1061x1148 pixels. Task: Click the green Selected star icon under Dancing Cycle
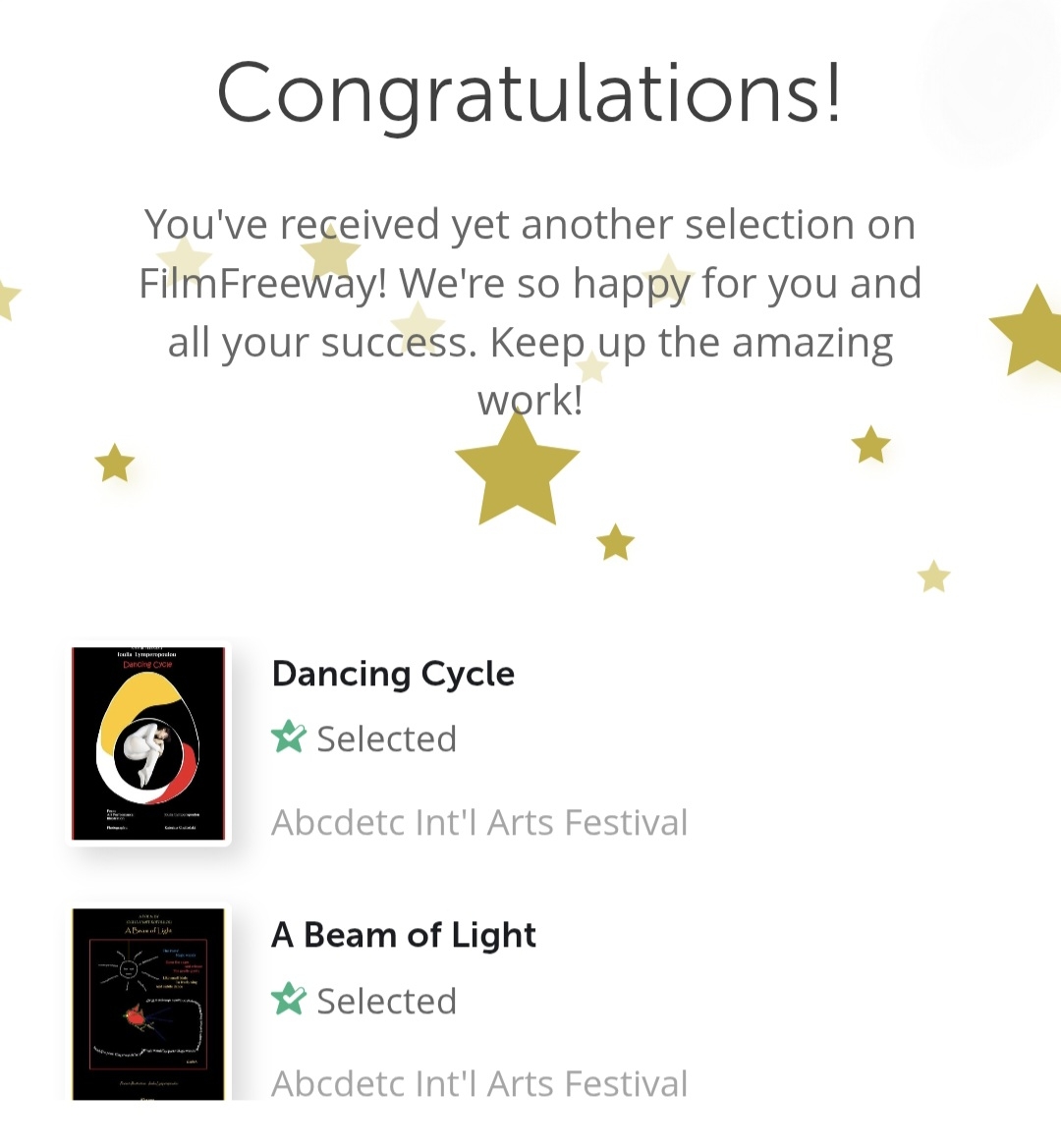click(289, 738)
